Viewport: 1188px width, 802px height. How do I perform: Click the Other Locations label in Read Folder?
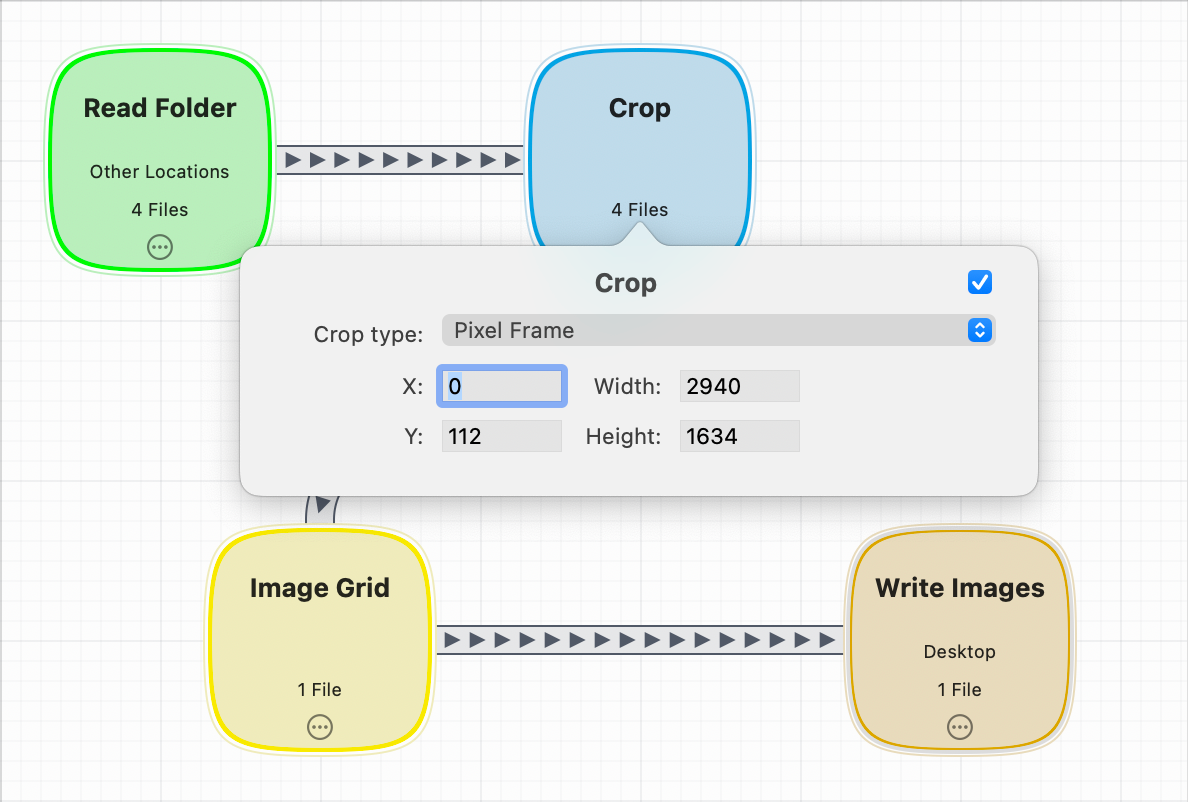(x=160, y=172)
